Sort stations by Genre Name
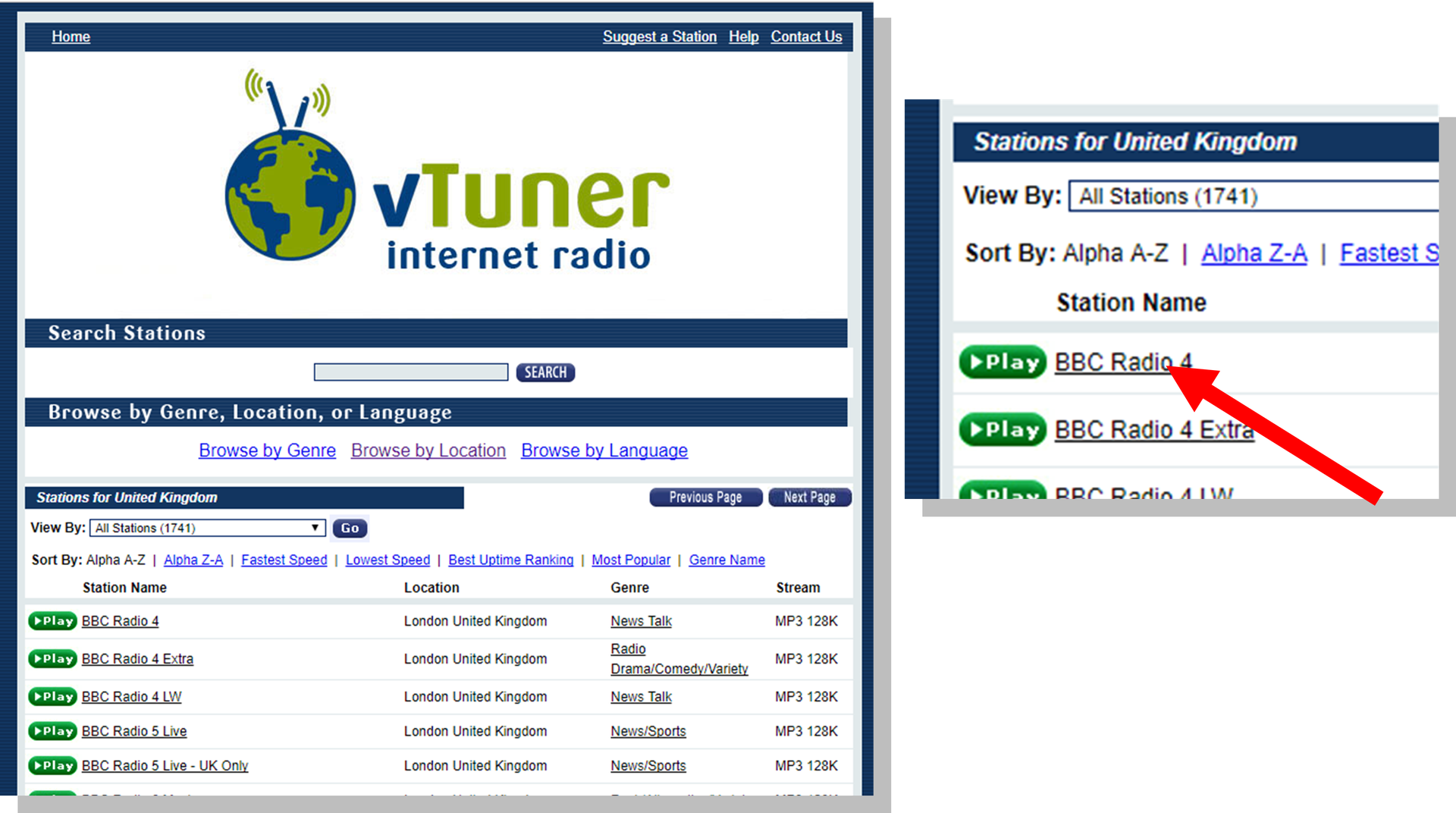Screen dimensions: 1456x813 point(726,560)
